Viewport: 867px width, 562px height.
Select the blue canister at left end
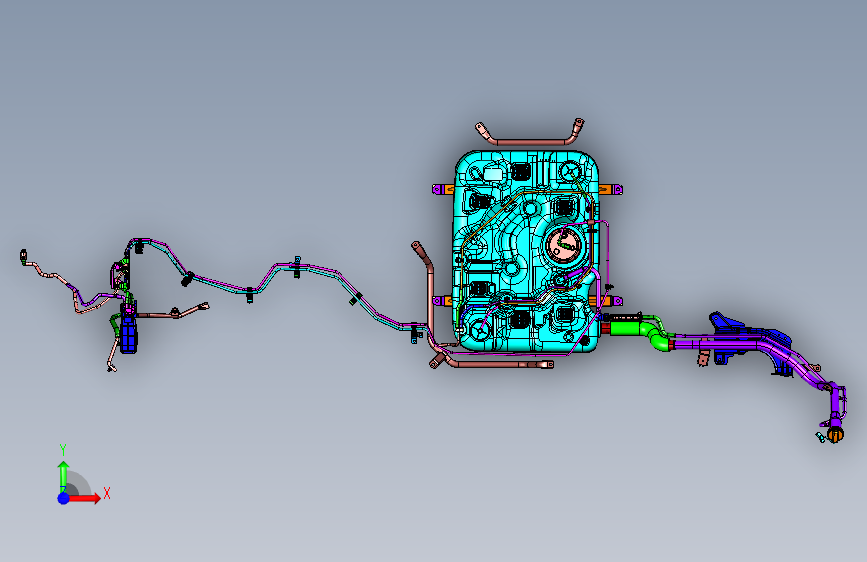point(128,332)
